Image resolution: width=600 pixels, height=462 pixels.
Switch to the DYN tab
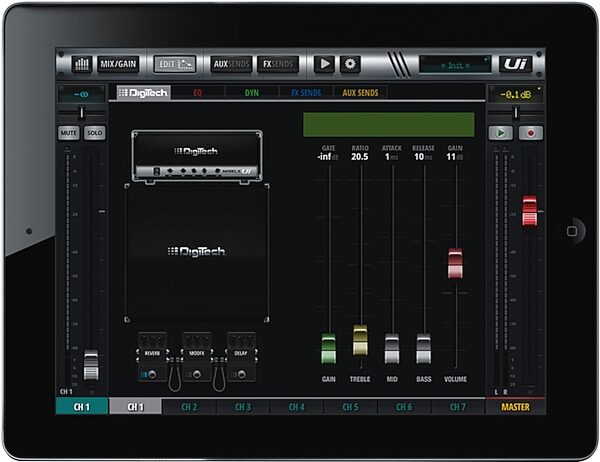tap(252, 93)
